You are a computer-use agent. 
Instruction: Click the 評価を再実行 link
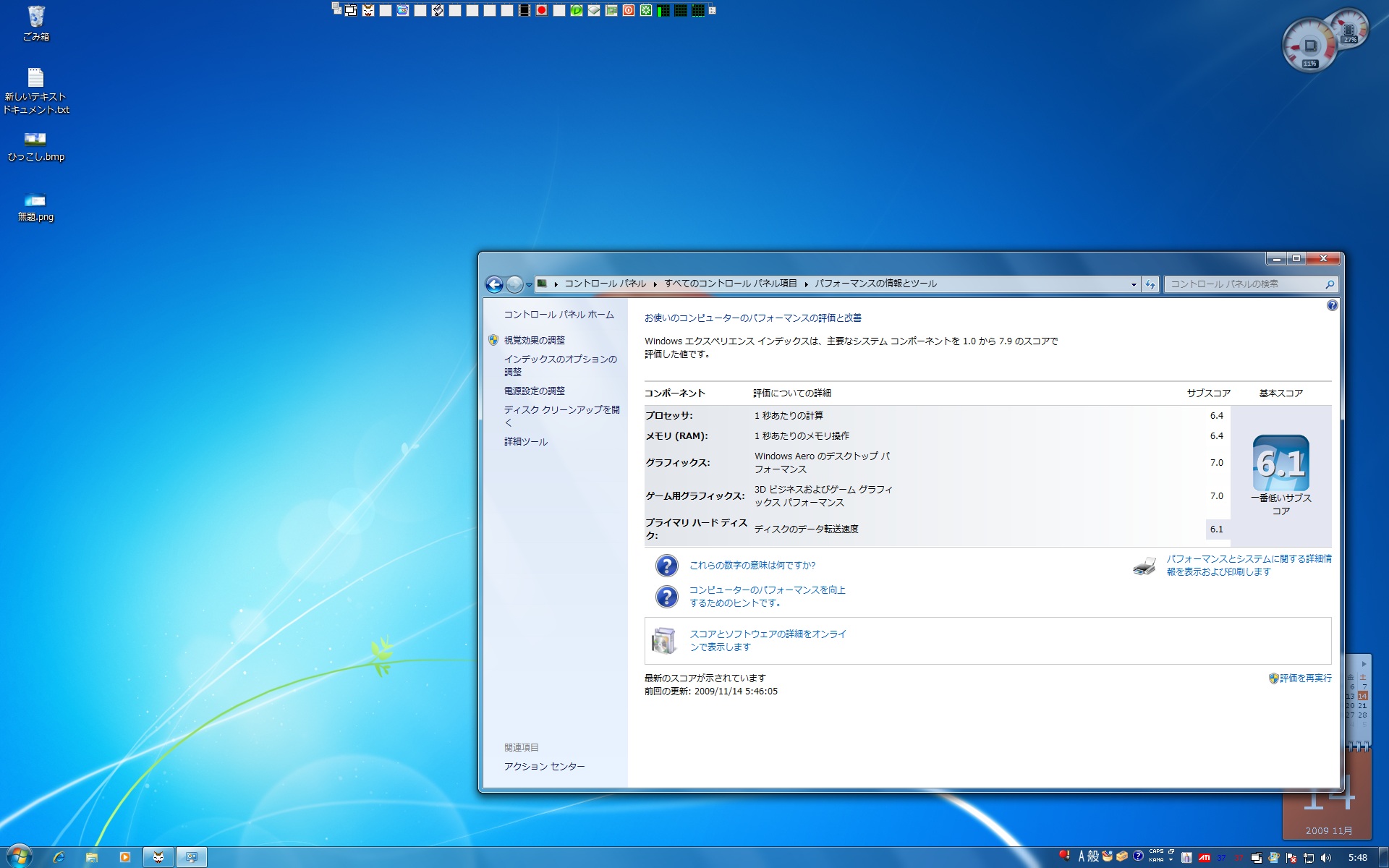click(1304, 678)
